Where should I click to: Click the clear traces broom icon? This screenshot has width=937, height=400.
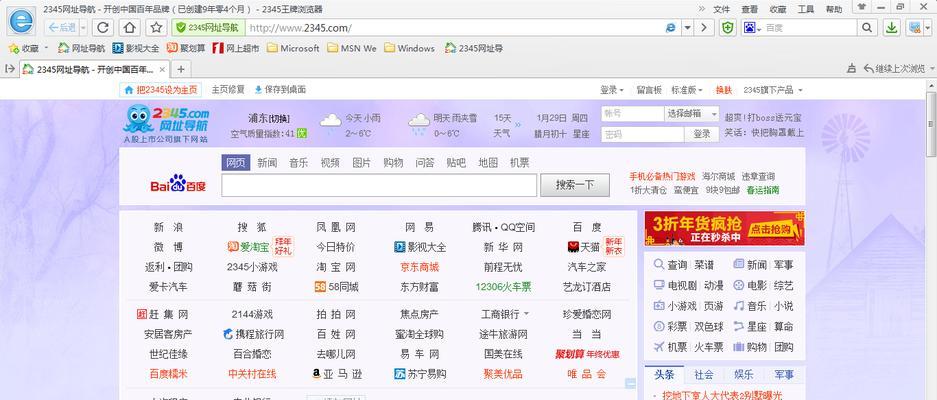point(852,69)
